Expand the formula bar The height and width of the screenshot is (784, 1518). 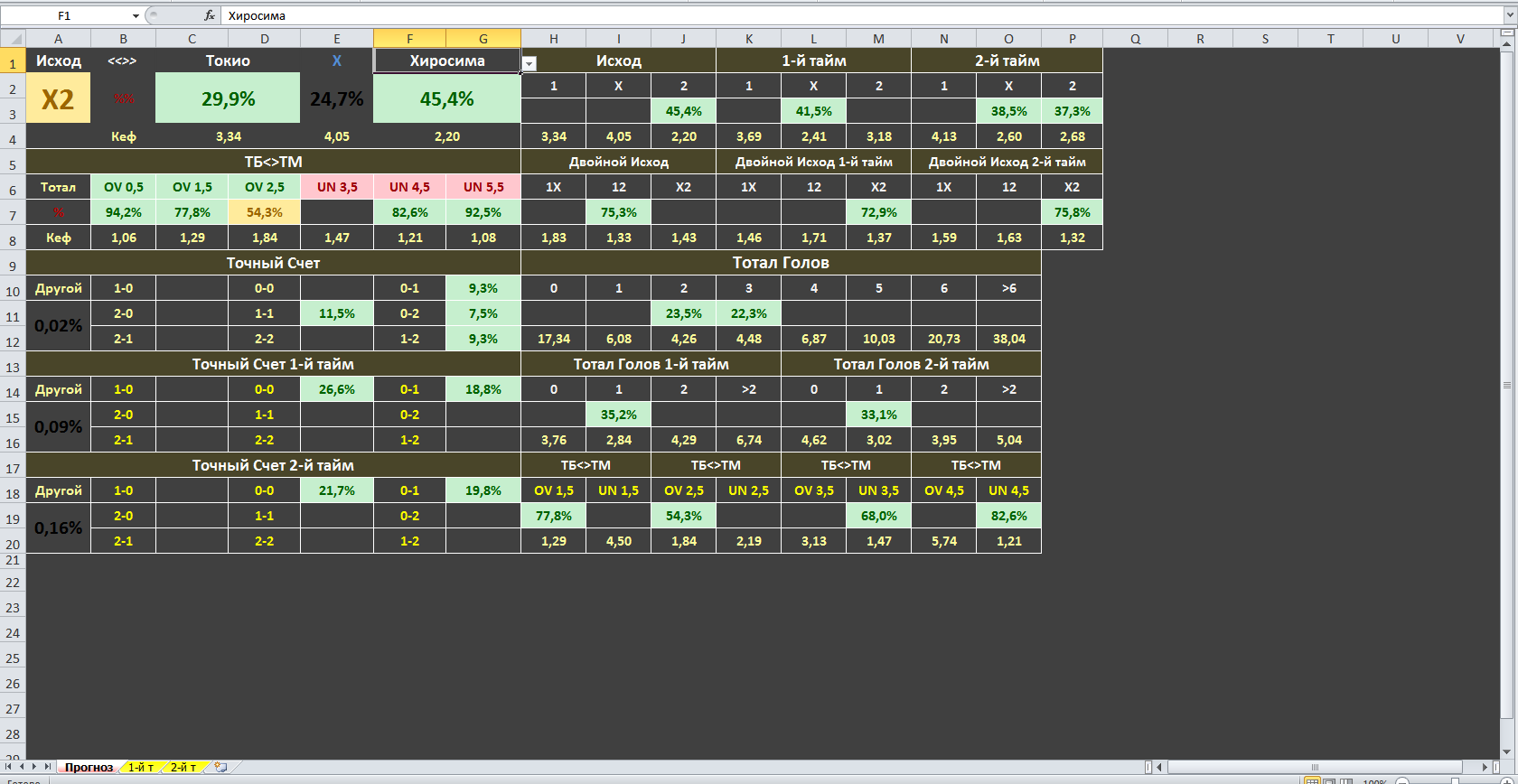point(1509,15)
